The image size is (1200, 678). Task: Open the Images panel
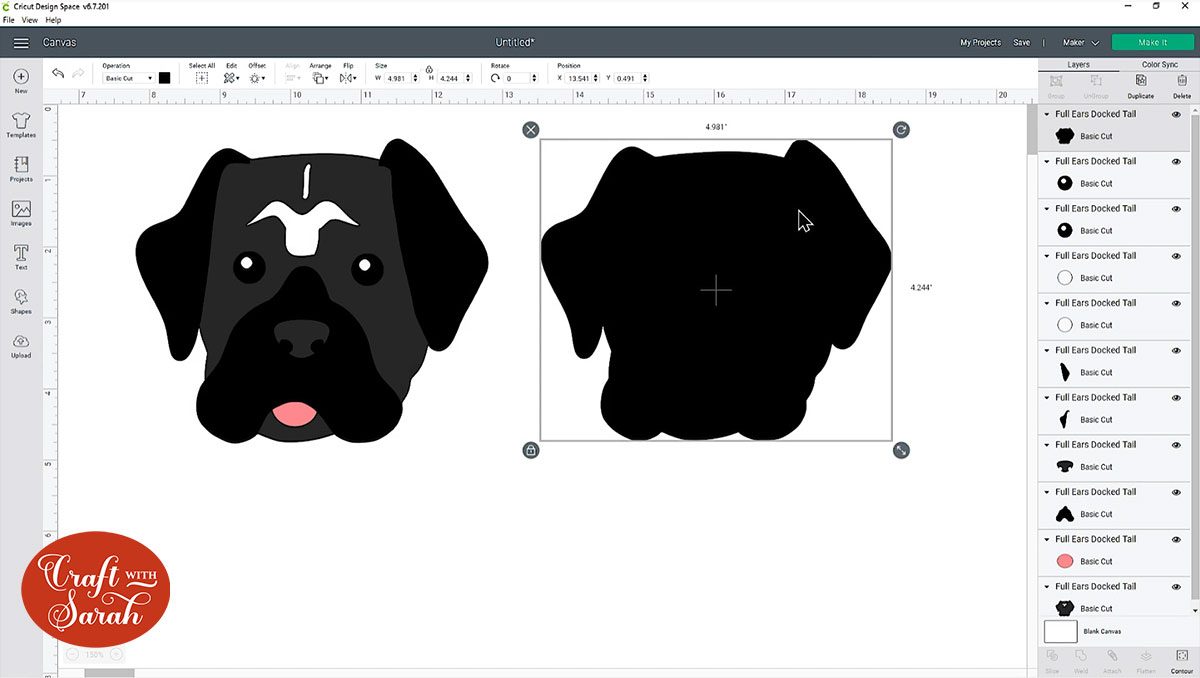point(20,212)
